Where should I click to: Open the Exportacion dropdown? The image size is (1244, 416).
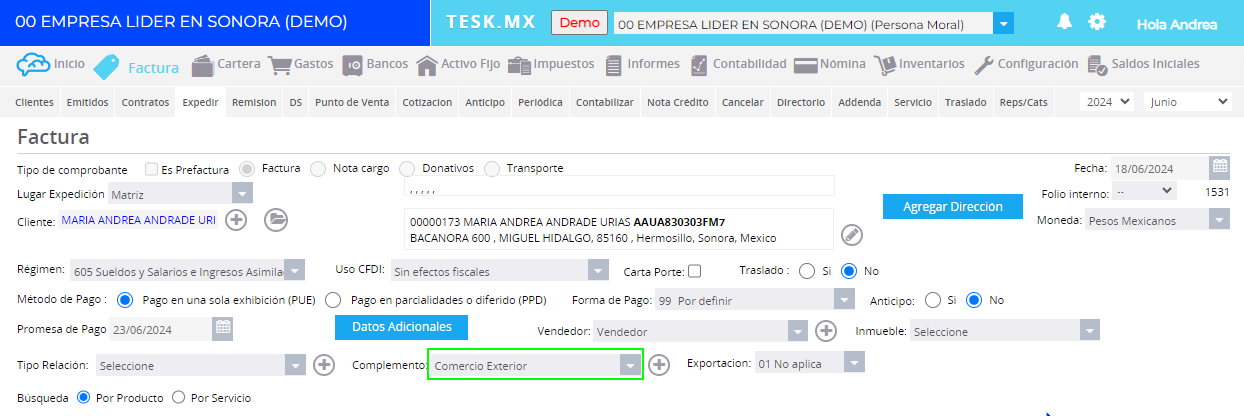(809, 364)
